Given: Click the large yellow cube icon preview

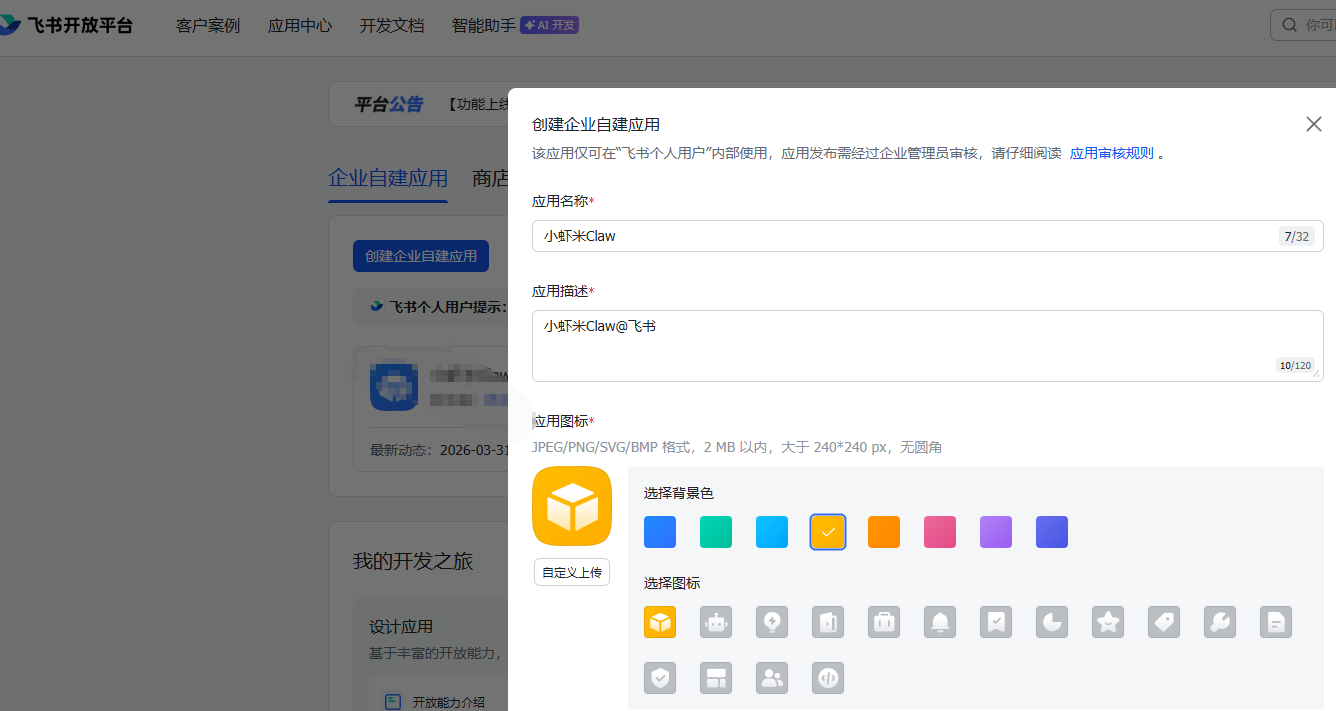Looking at the screenshot, I should [x=572, y=506].
